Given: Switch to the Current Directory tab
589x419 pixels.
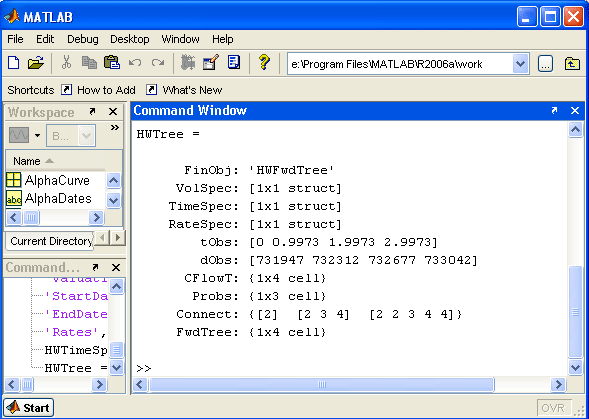Looking at the screenshot, I should coord(50,241).
